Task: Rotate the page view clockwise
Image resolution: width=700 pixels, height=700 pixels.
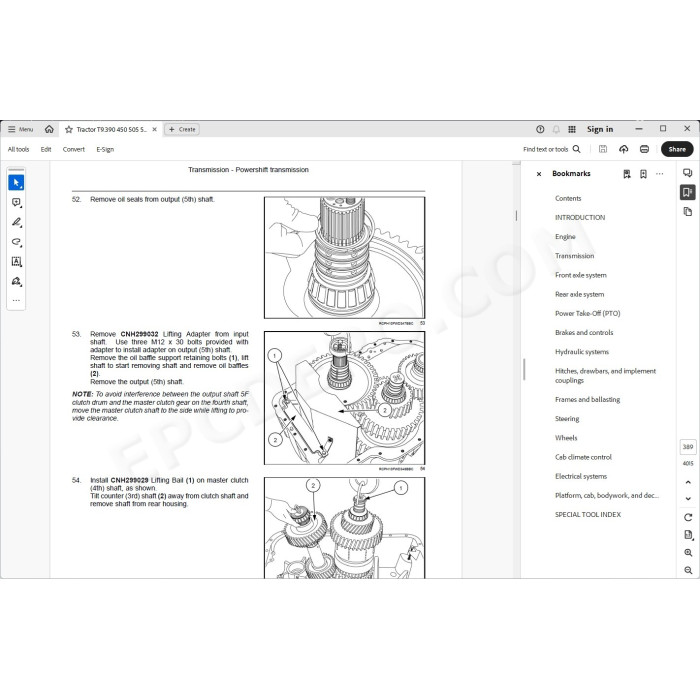Action: (688, 517)
